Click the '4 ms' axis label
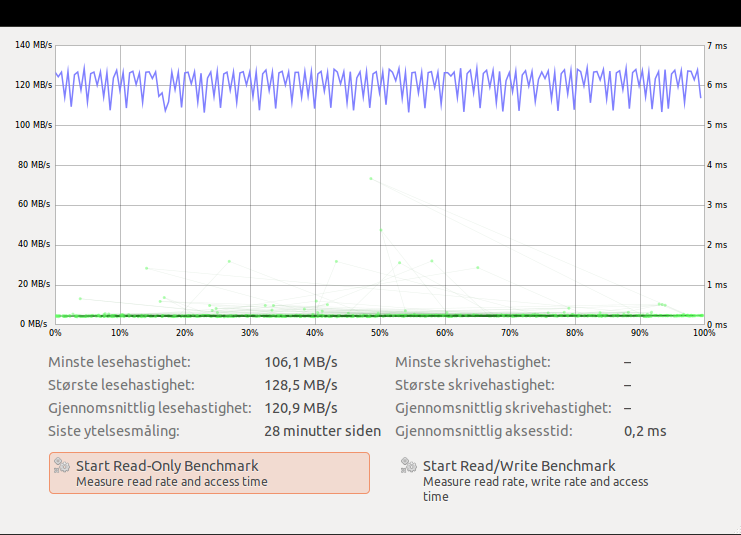 click(x=717, y=165)
